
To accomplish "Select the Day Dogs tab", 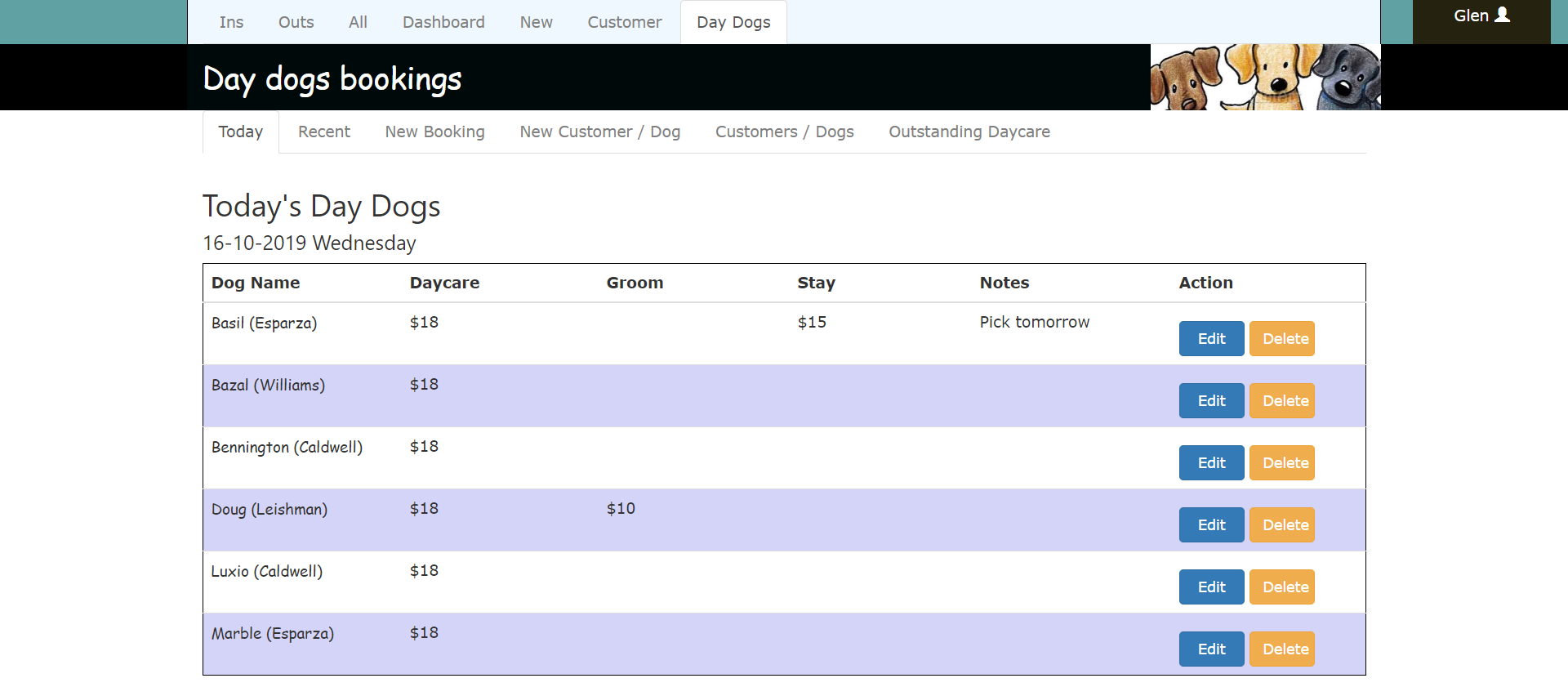I will pos(733,22).
